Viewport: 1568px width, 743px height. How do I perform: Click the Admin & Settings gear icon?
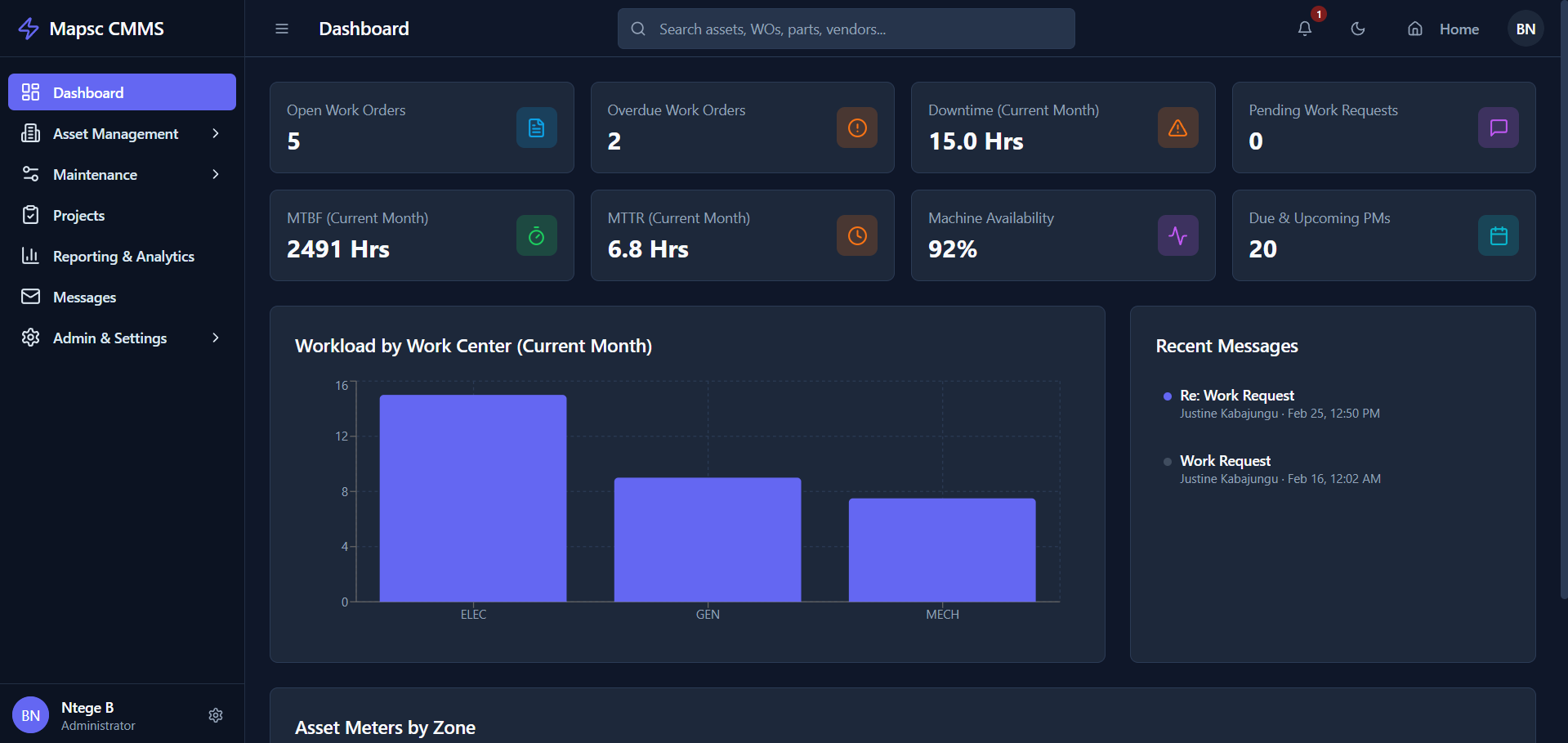coord(30,338)
